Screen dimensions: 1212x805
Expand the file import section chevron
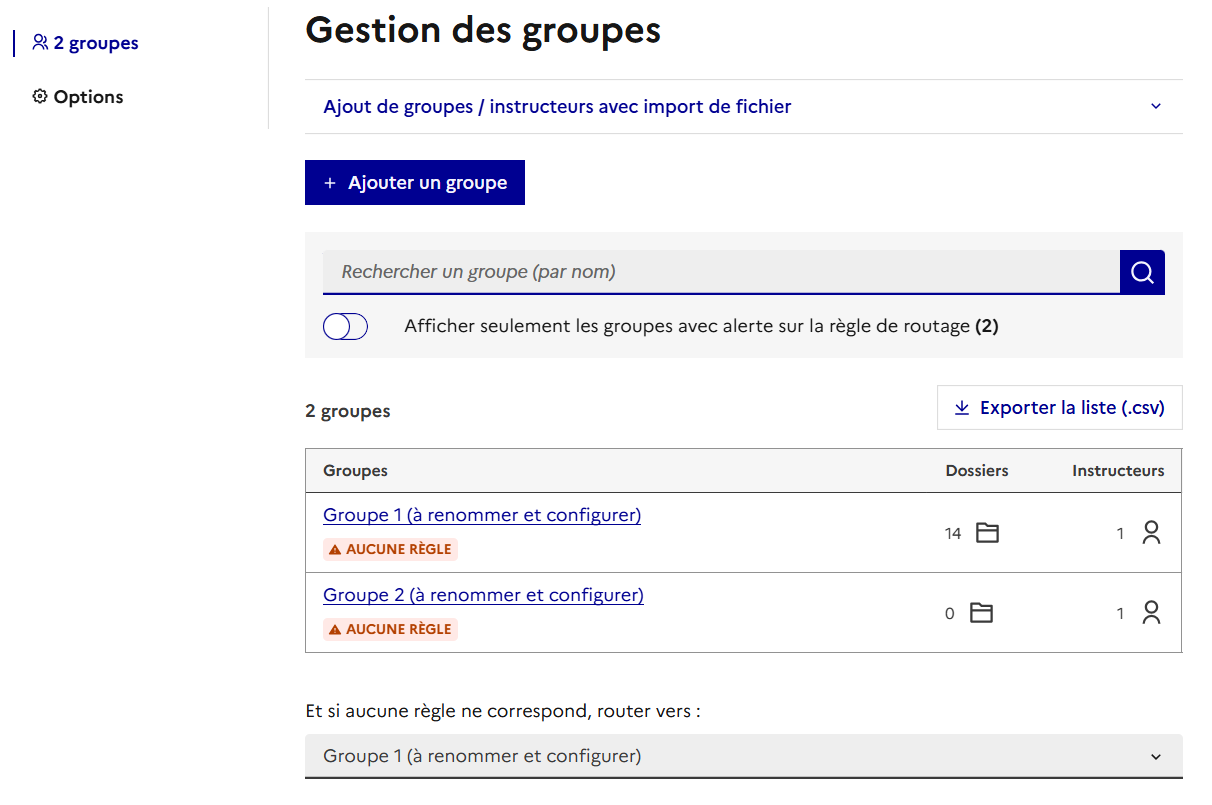click(1156, 106)
